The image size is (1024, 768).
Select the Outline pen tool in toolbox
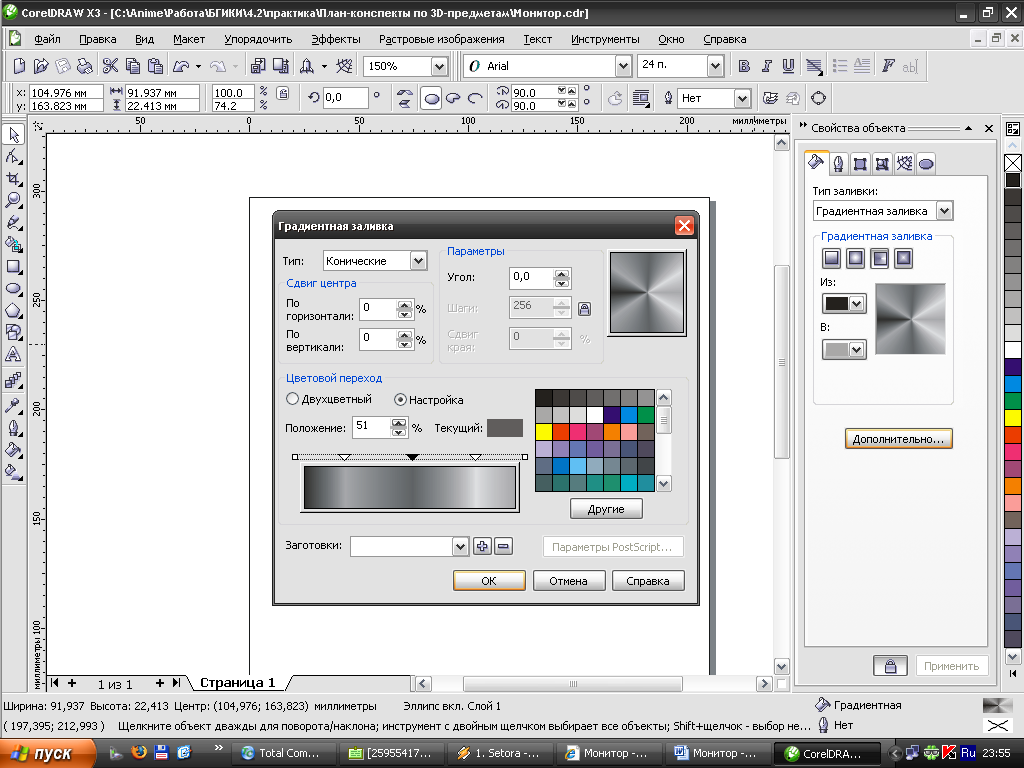pos(14,428)
